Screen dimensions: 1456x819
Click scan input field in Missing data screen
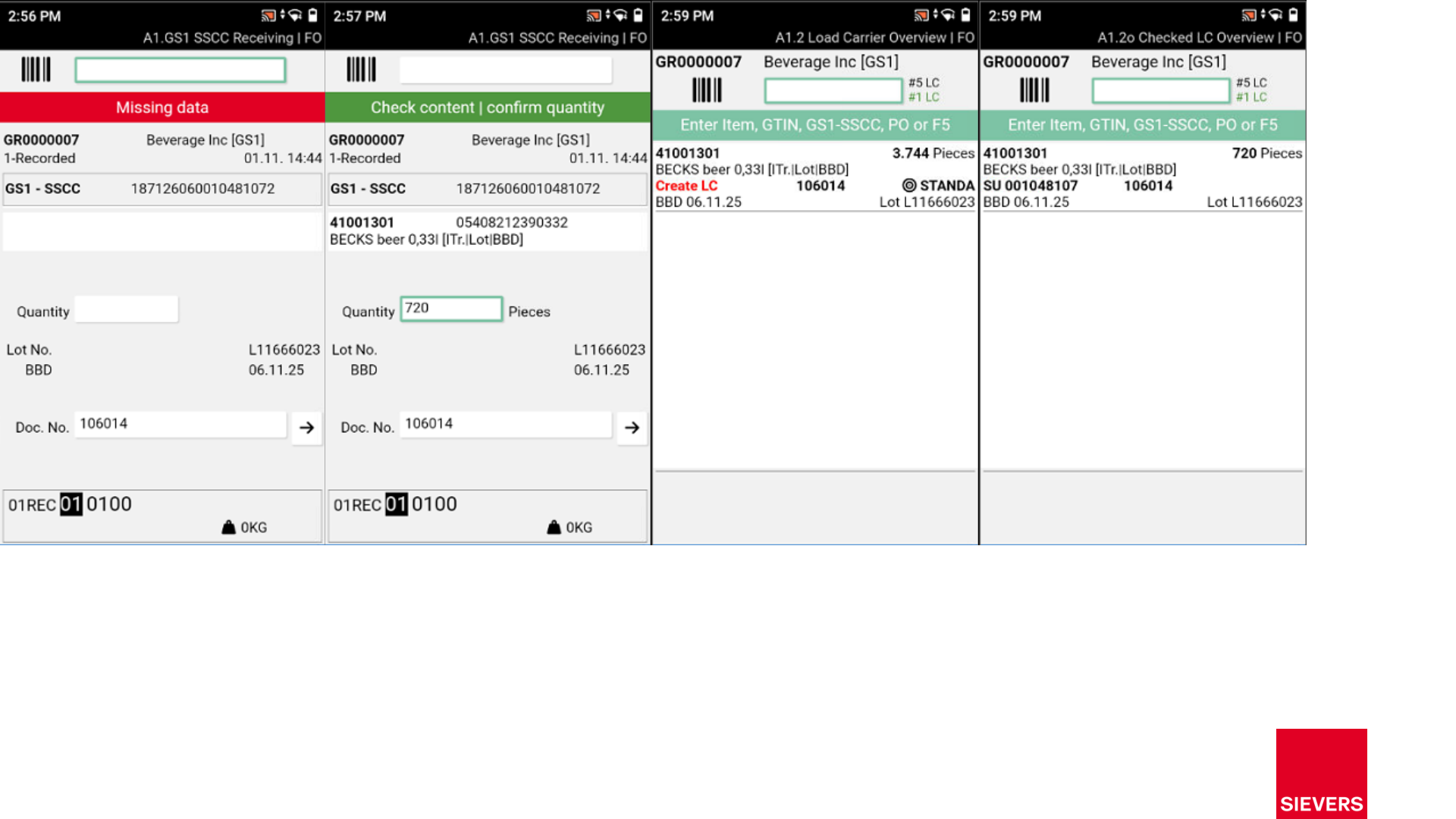180,70
